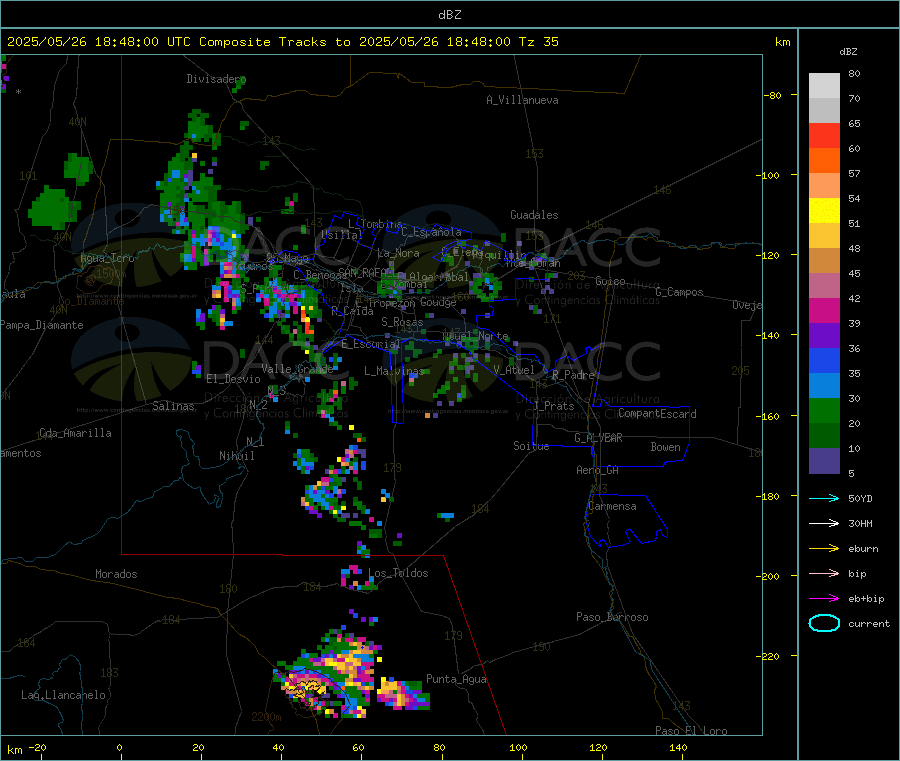
Task: Click the G_ALVEAR place label
Action: (x=598, y=438)
